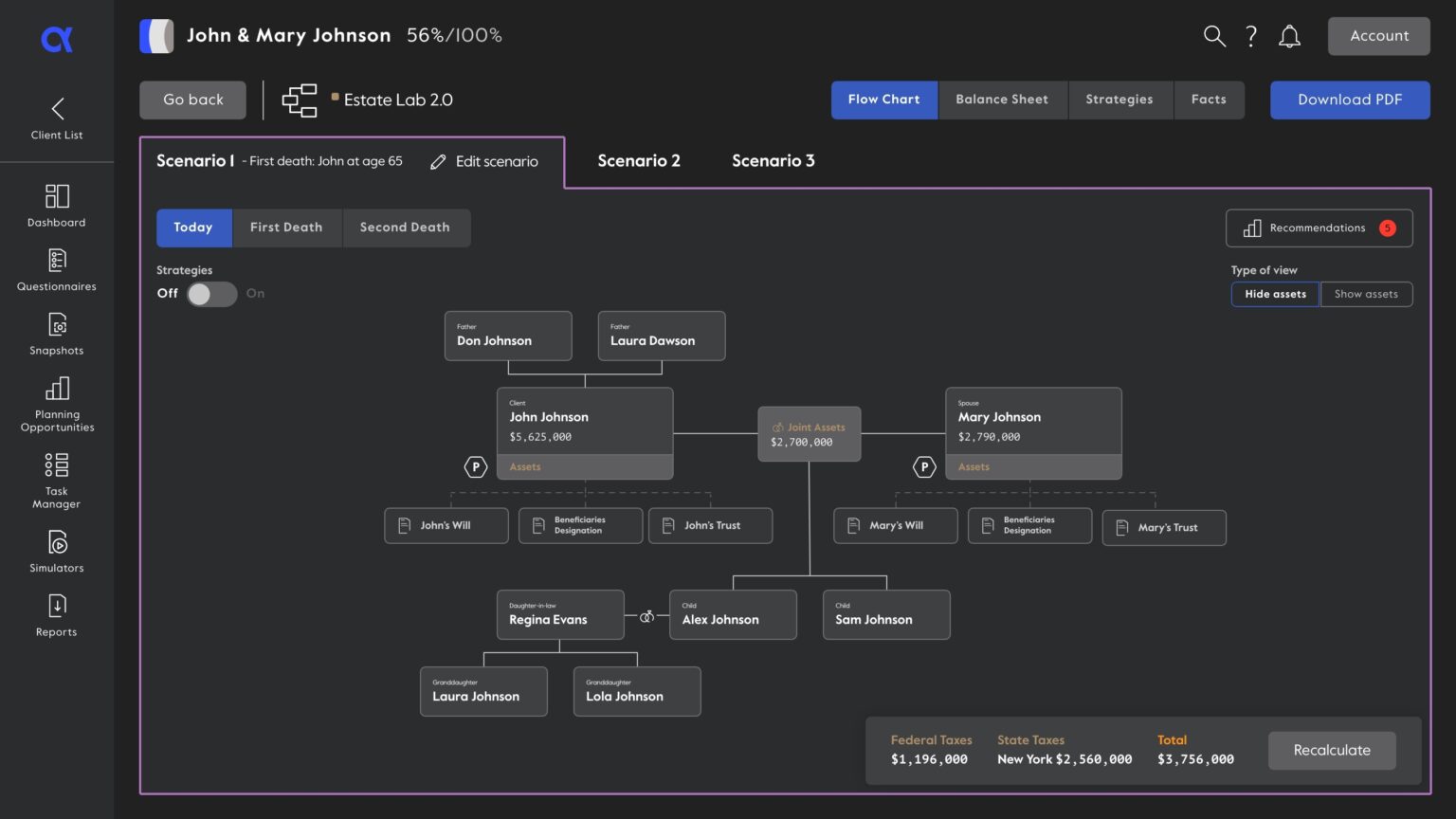The width and height of the screenshot is (1456, 819).
Task: Open the Simulators section
Action: point(56,550)
